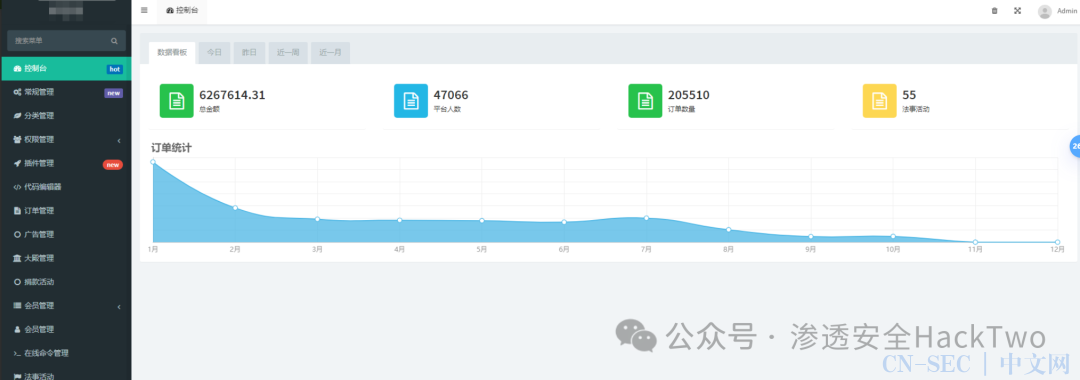Click the magnifier icon in sidebar search

(x=114, y=41)
